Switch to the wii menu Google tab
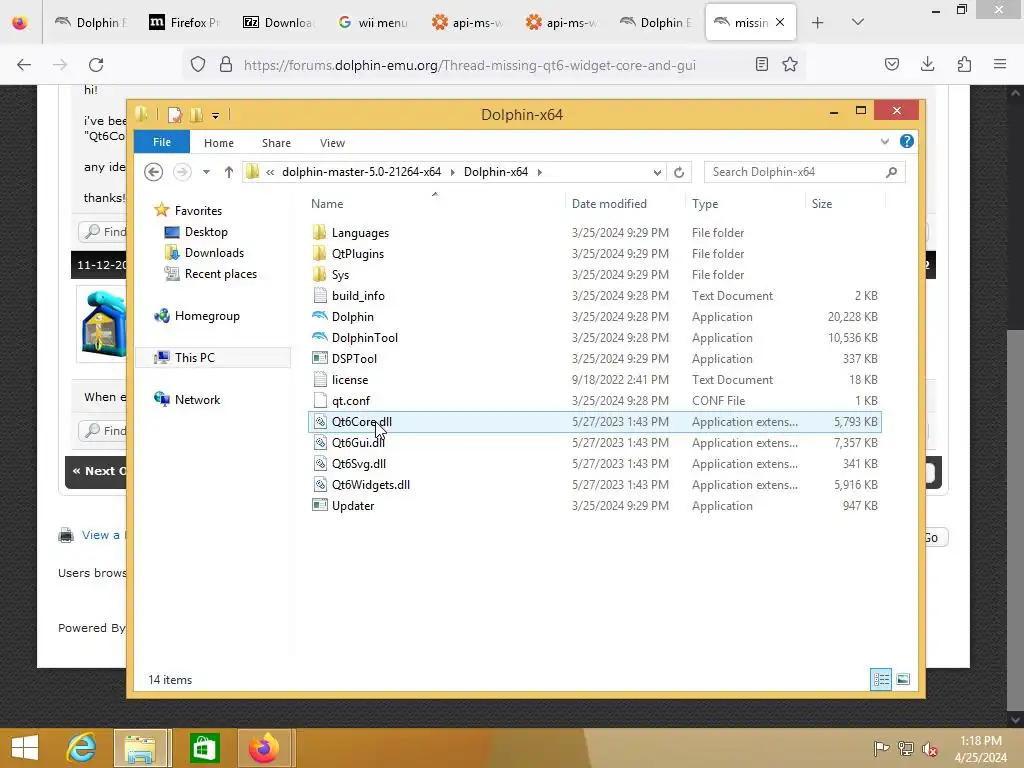This screenshot has height=768, width=1024. [373, 22]
